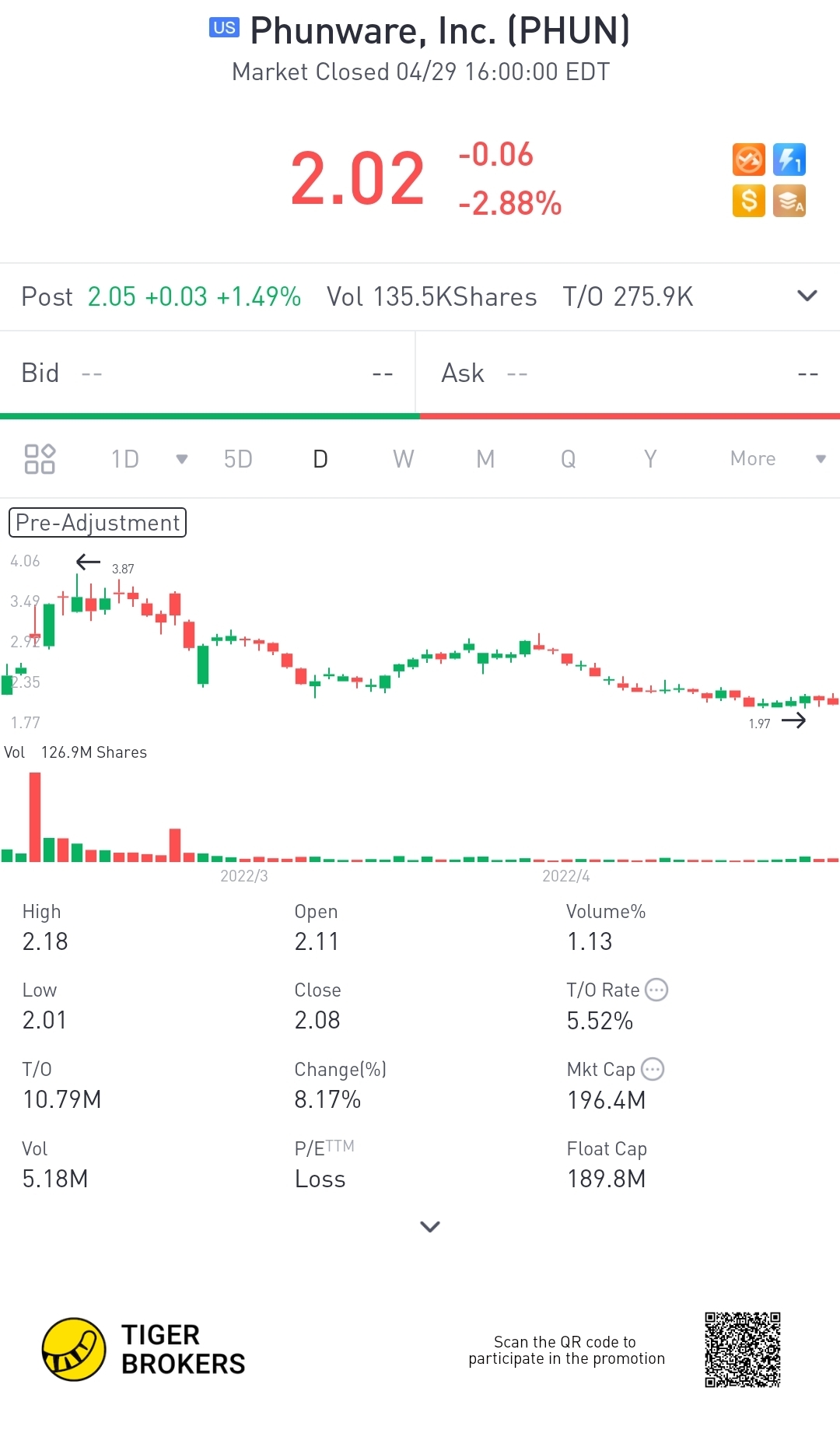Tap the 3.87 high price marker
The image size is (840, 1444).
(x=123, y=569)
